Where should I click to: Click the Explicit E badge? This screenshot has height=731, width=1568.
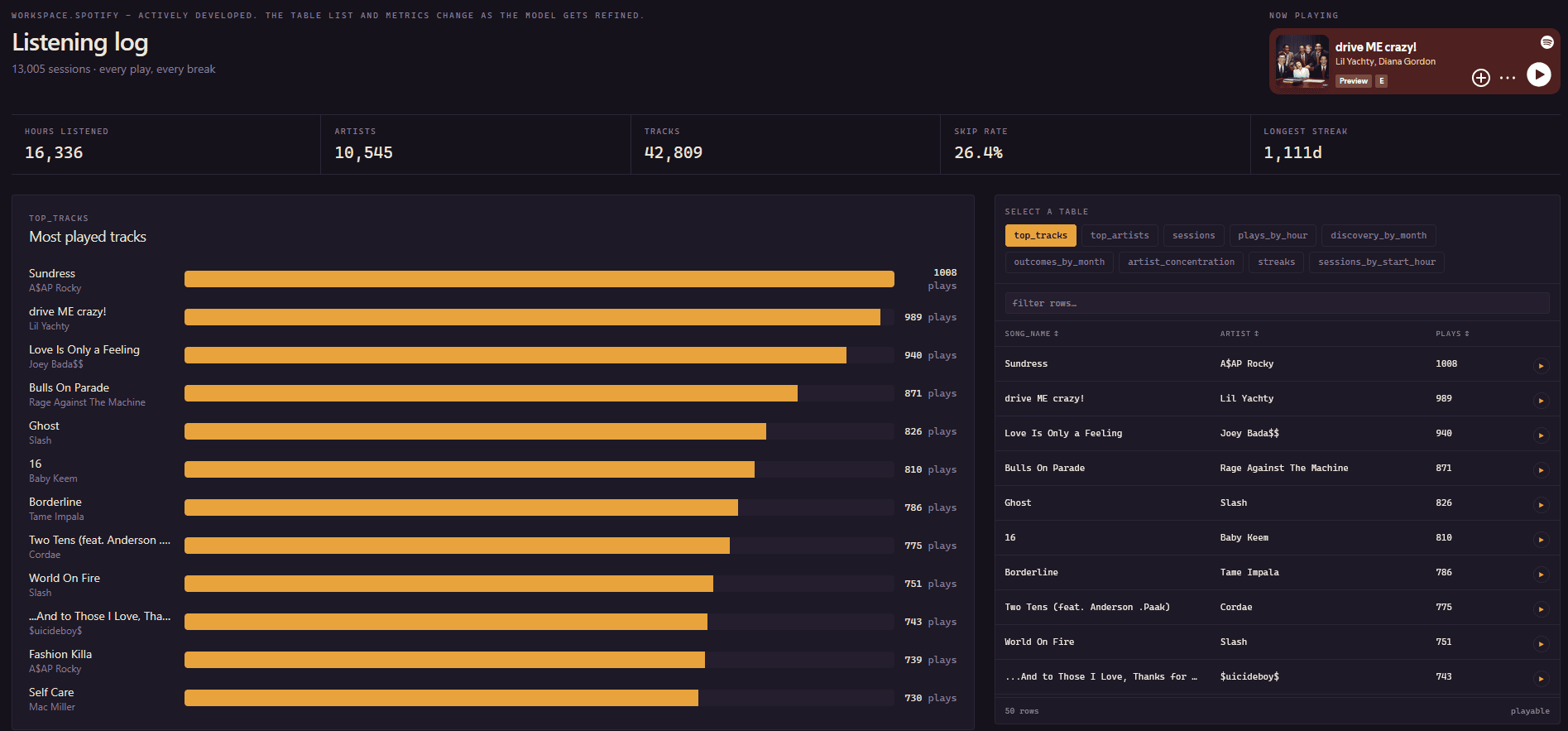coord(1381,81)
